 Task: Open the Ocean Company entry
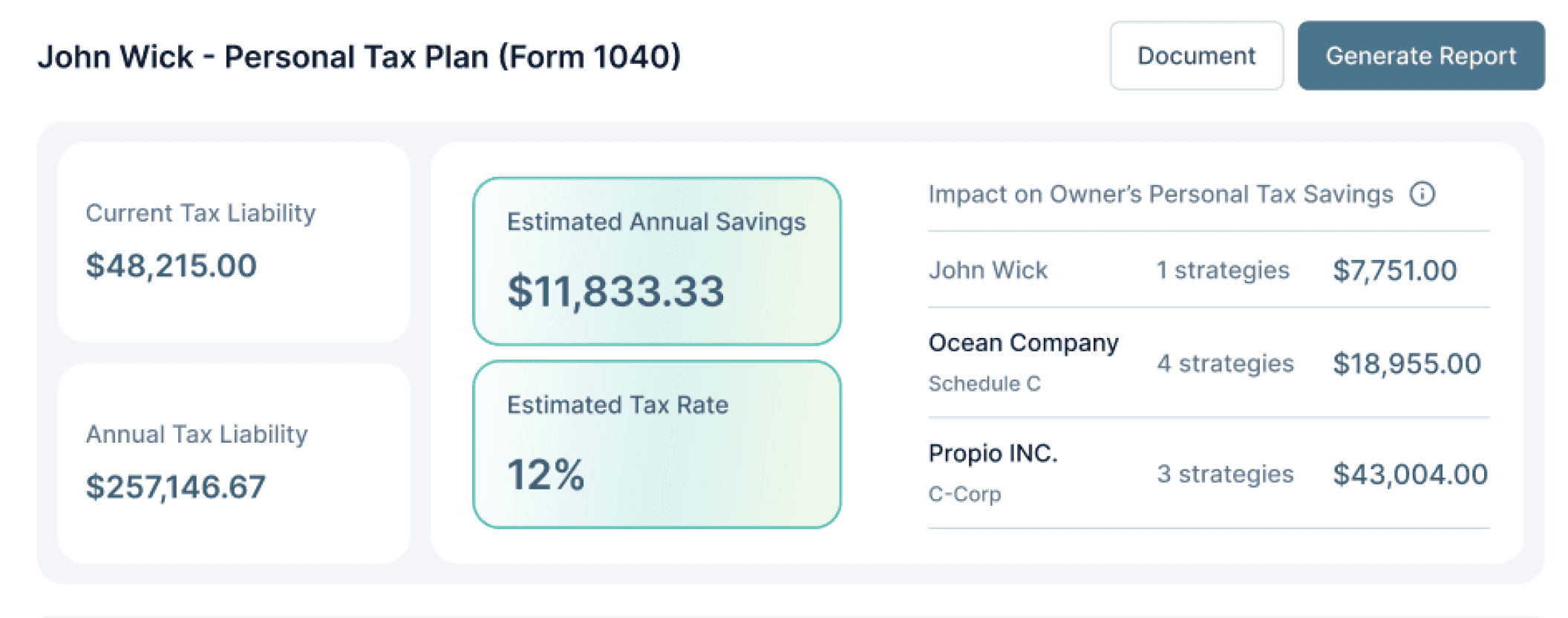[x=1023, y=343]
